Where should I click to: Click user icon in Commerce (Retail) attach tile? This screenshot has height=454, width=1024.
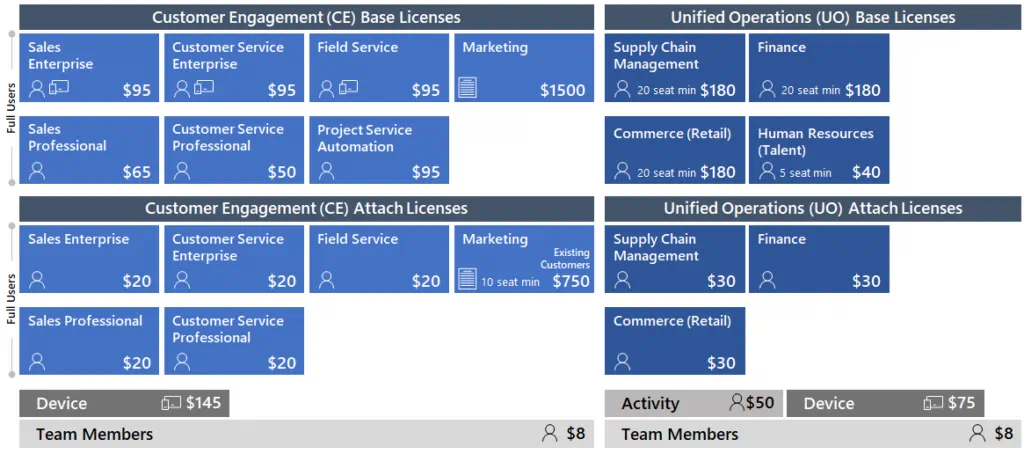(x=622, y=361)
